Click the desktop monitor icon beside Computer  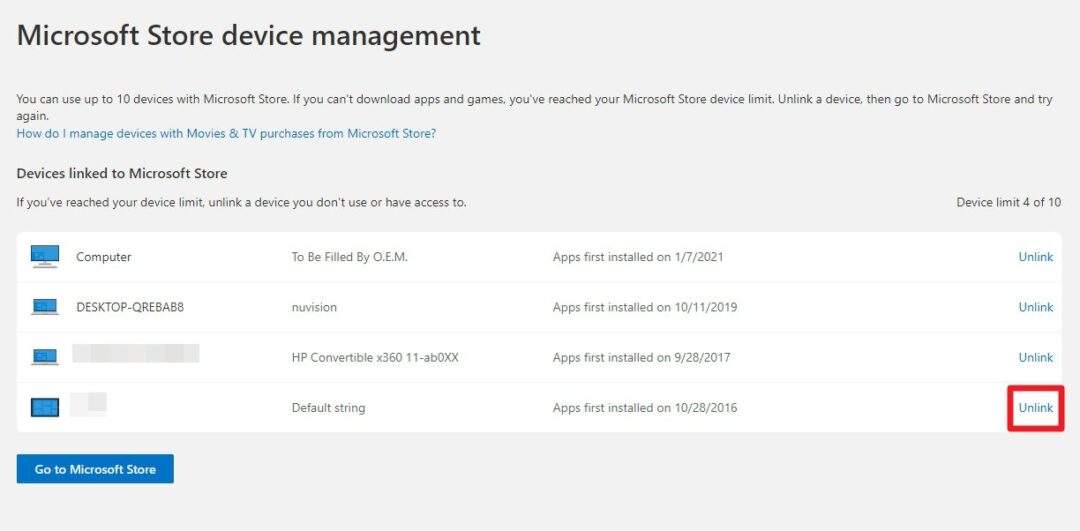45,256
